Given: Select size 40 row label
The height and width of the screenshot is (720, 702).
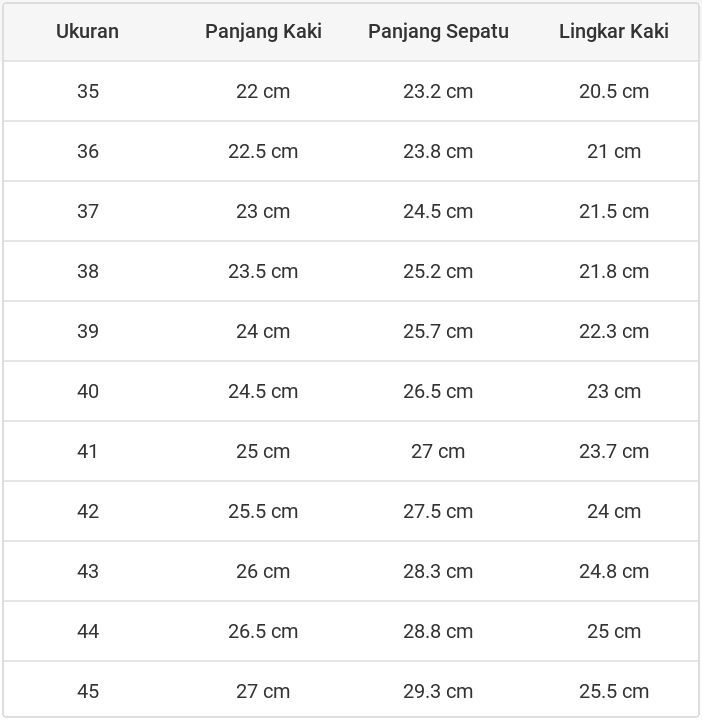Looking at the screenshot, I should 88,391.
